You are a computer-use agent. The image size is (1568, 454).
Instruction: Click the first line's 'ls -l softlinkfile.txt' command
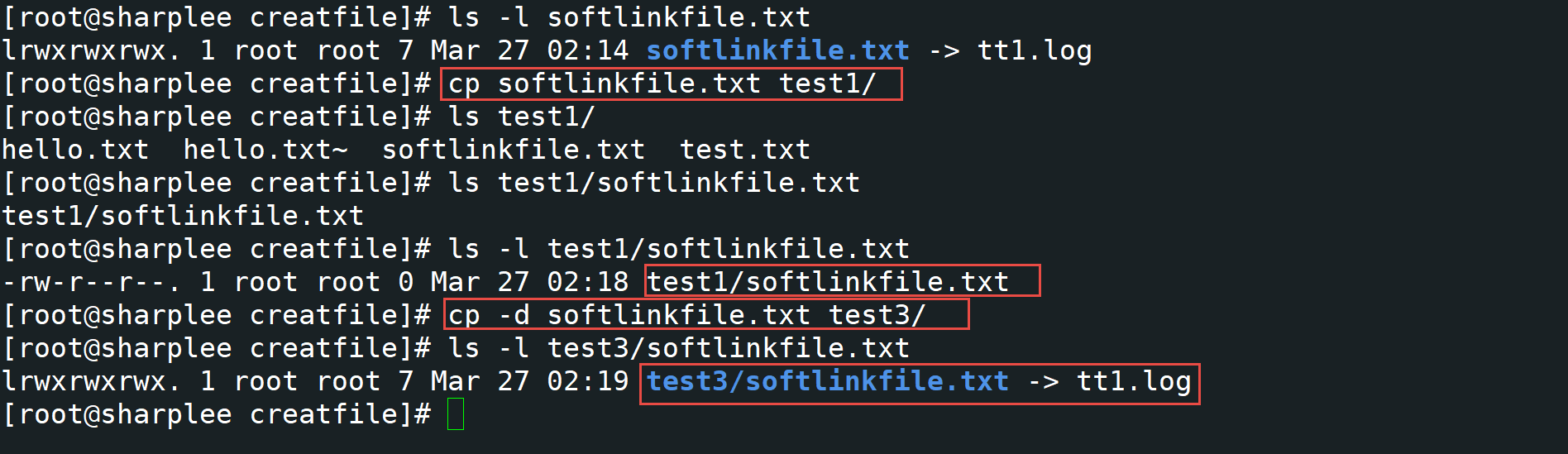coord(629,17)
